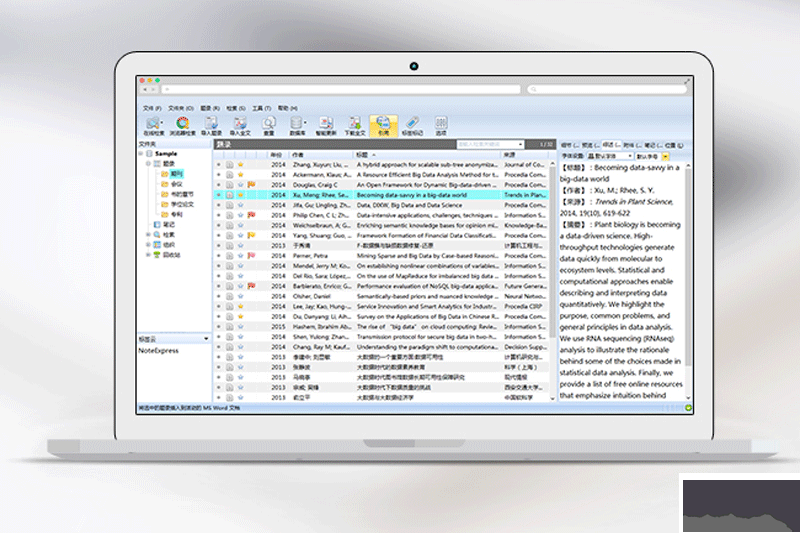Click the highlighted 引用 cite toolbar icon
This screenshot has height=533, width=800.
(x=384, y=125)
